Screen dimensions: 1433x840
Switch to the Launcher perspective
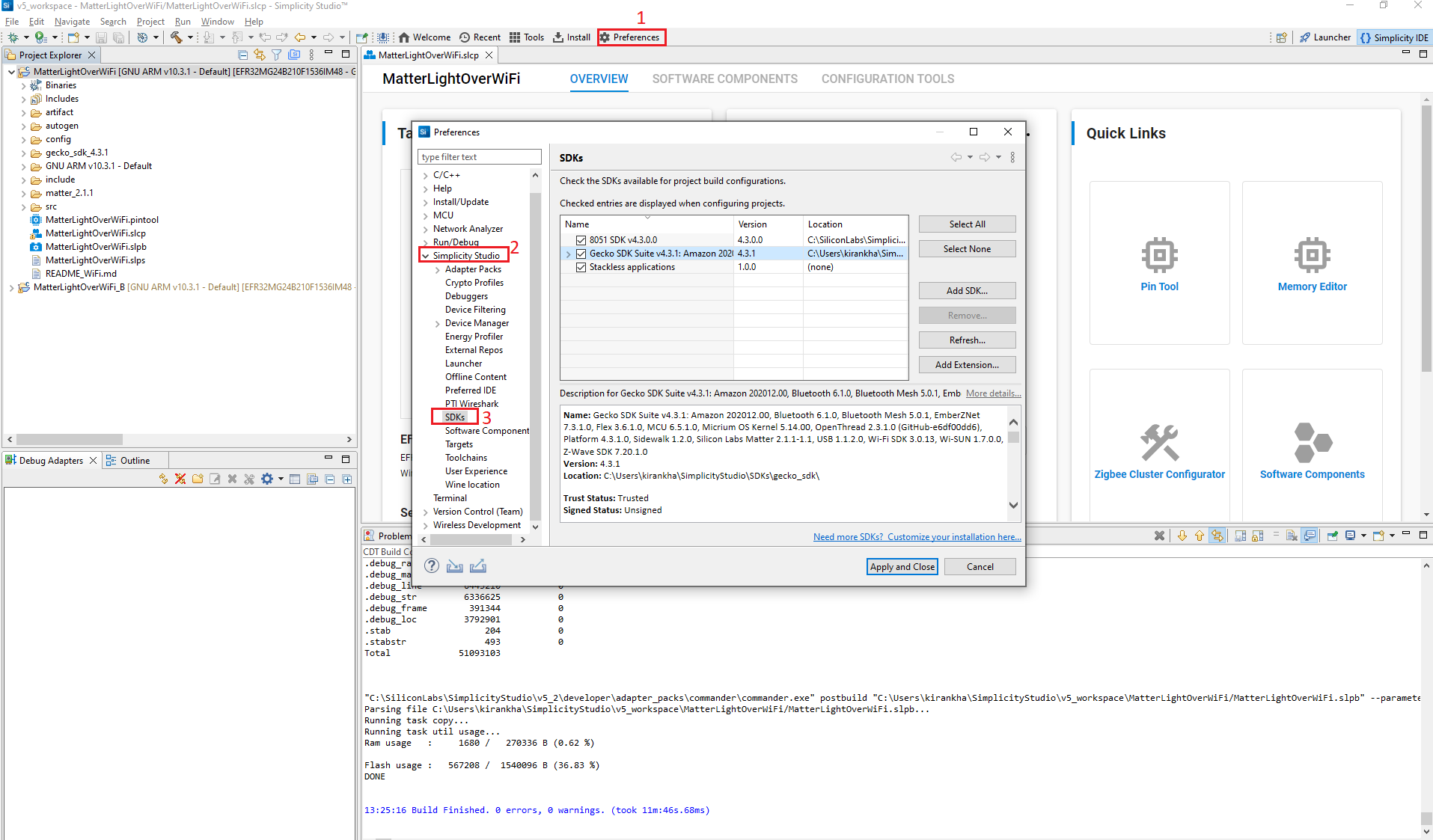1324,37
